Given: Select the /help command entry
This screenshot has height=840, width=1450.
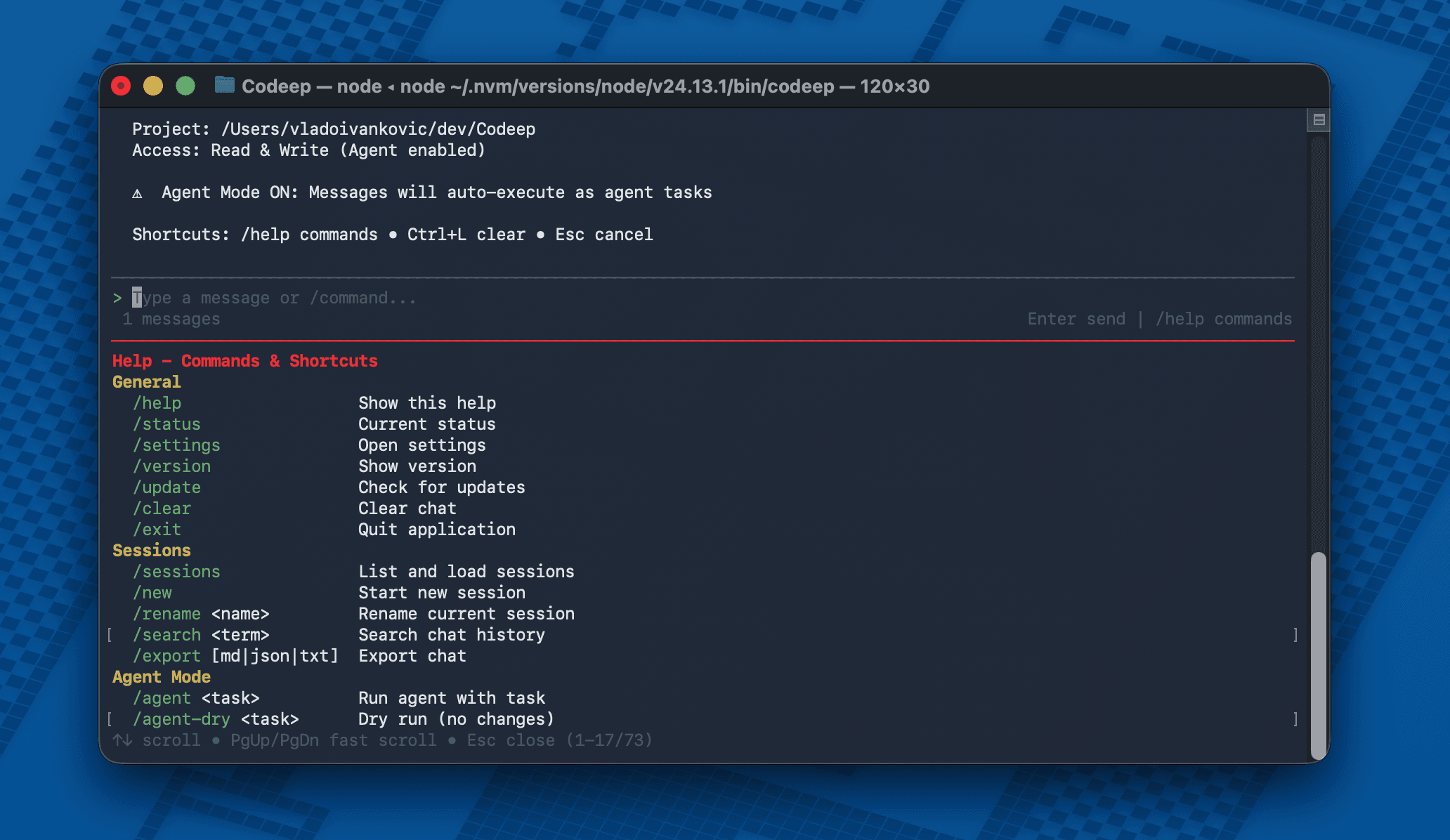Looking at the screenshot, I should (157, 402).
